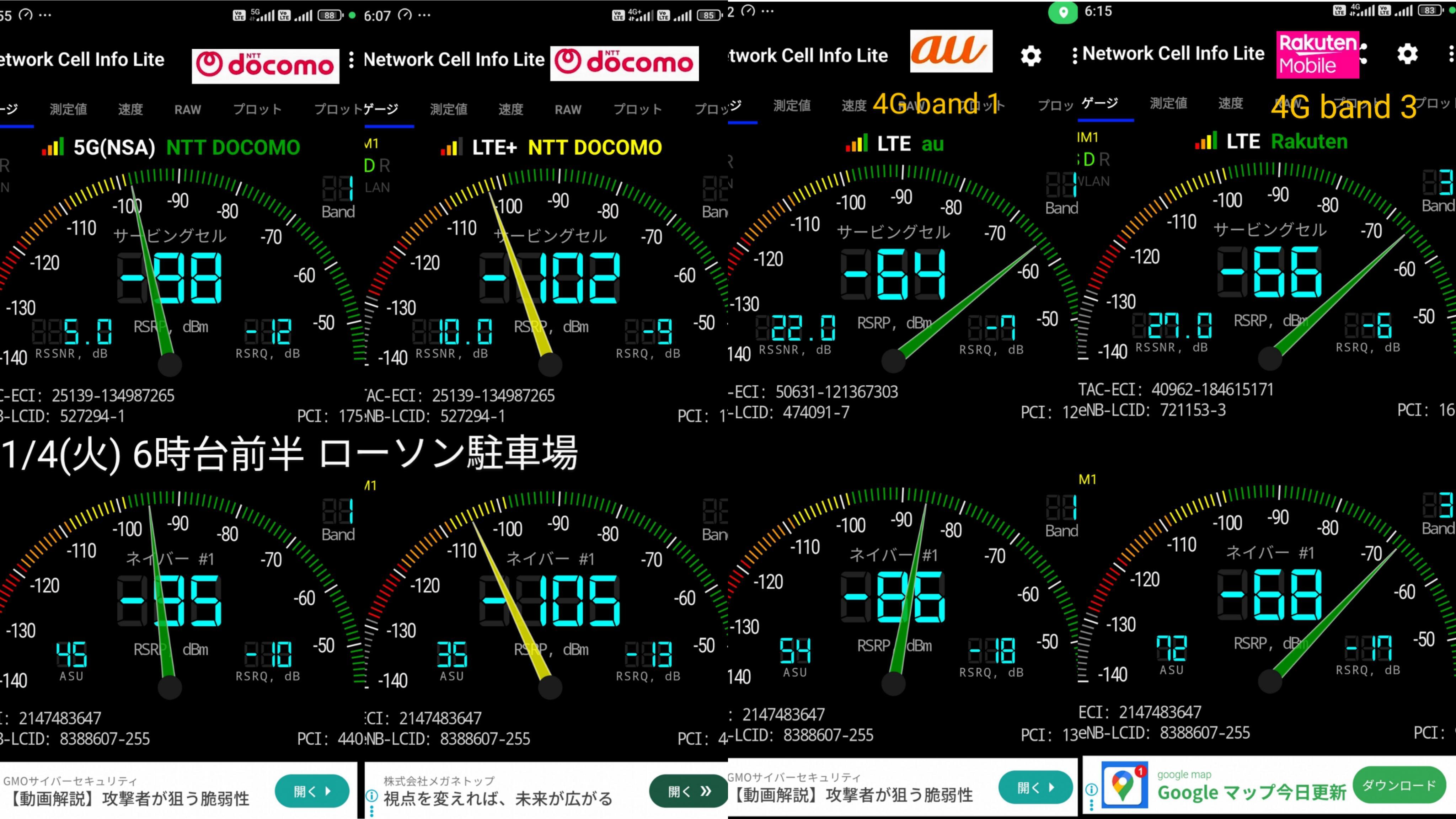Tap info icon on メガネトップ ad
Viewport: 1456px width, 819px height.
(x=371, y=796)
